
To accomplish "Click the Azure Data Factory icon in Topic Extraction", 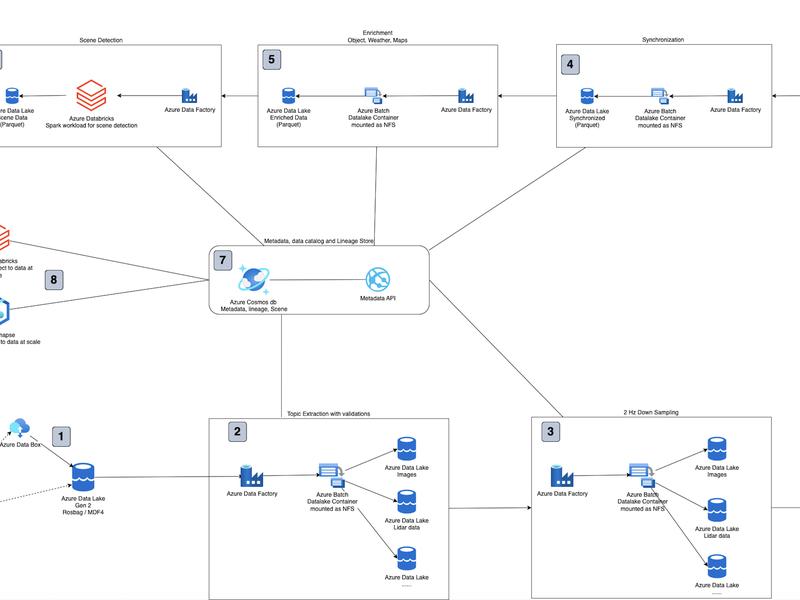I will tap(252, 476).
